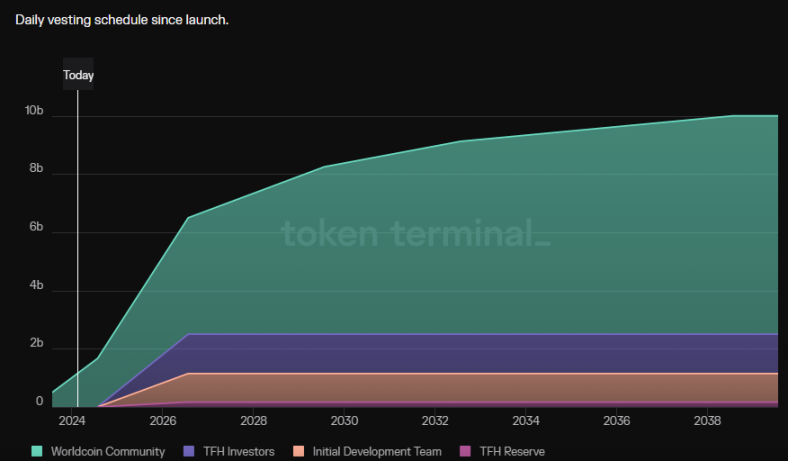
Task: Select the 2030 x-axis label
Action: (344, 421)
